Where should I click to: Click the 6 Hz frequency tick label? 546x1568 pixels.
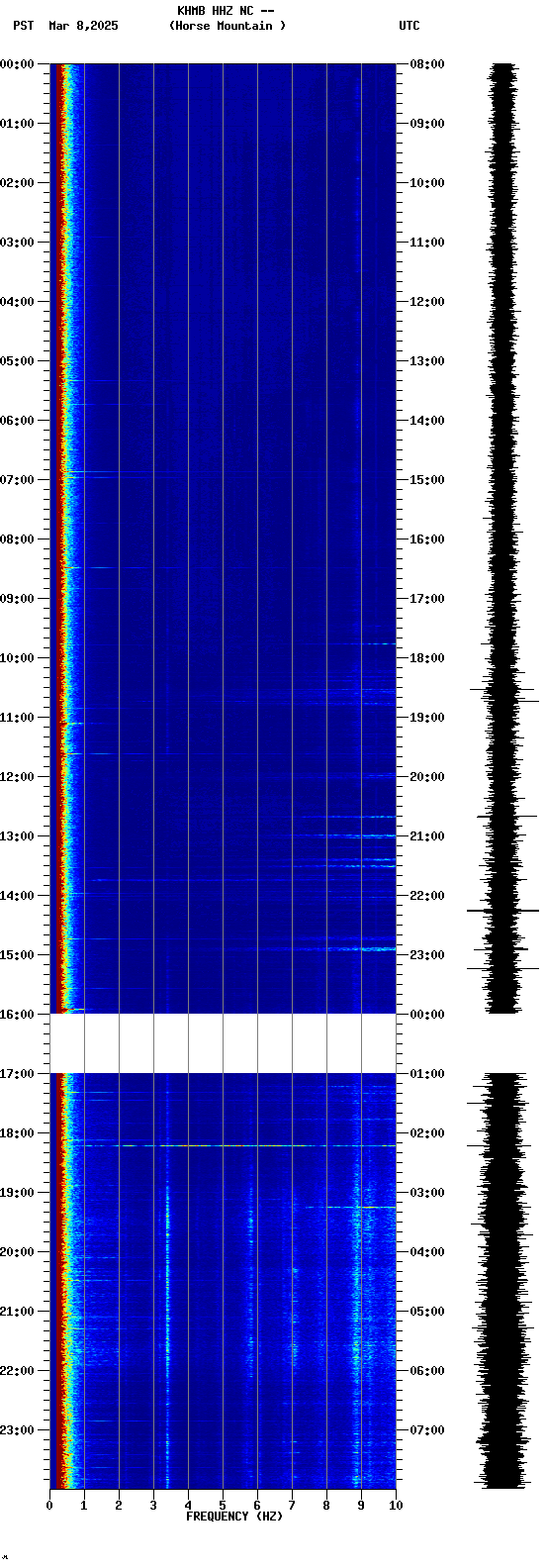pyautogui.click(x=257, y=1506)
